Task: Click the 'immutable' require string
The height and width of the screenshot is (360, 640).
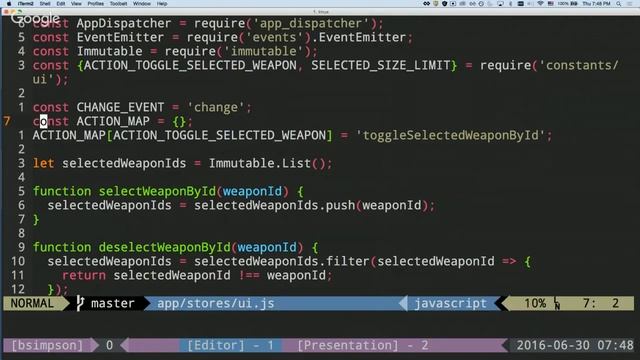Action: point(264,51)
